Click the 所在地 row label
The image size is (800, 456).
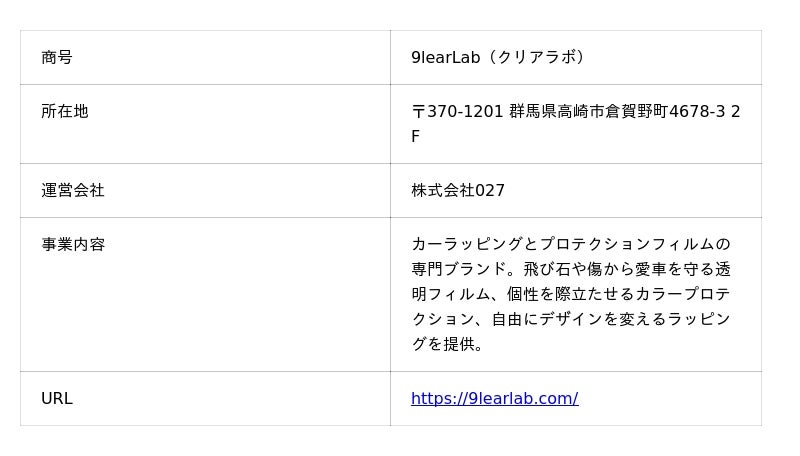click(x=65, y=111)
